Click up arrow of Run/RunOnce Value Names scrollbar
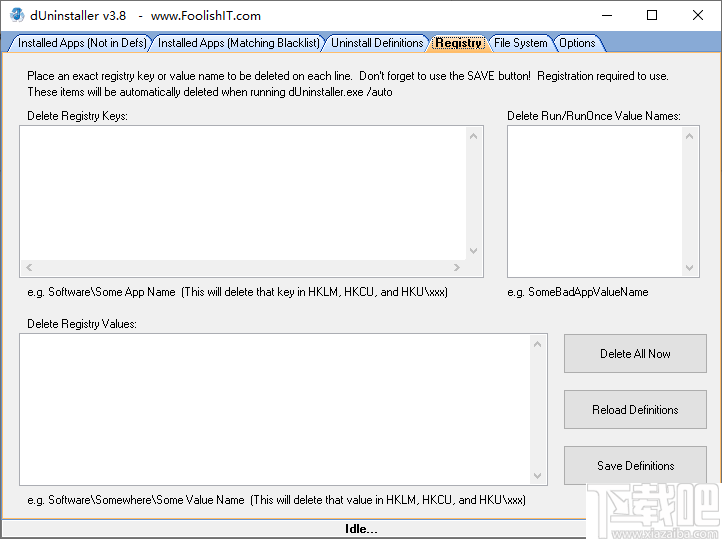 pyautogui.click(x=689, y=136)
